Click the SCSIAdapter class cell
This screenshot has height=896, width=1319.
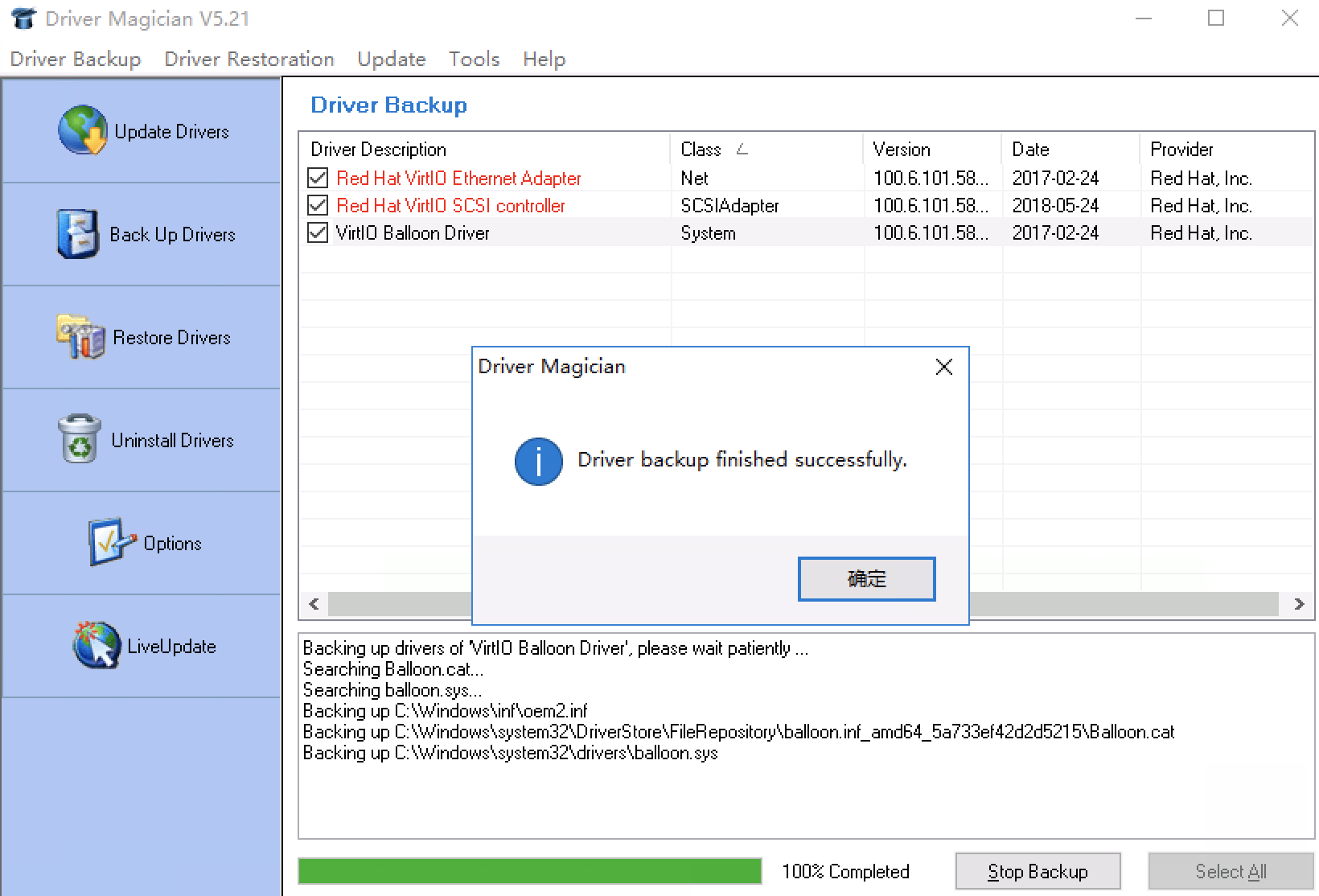[729, 205]
